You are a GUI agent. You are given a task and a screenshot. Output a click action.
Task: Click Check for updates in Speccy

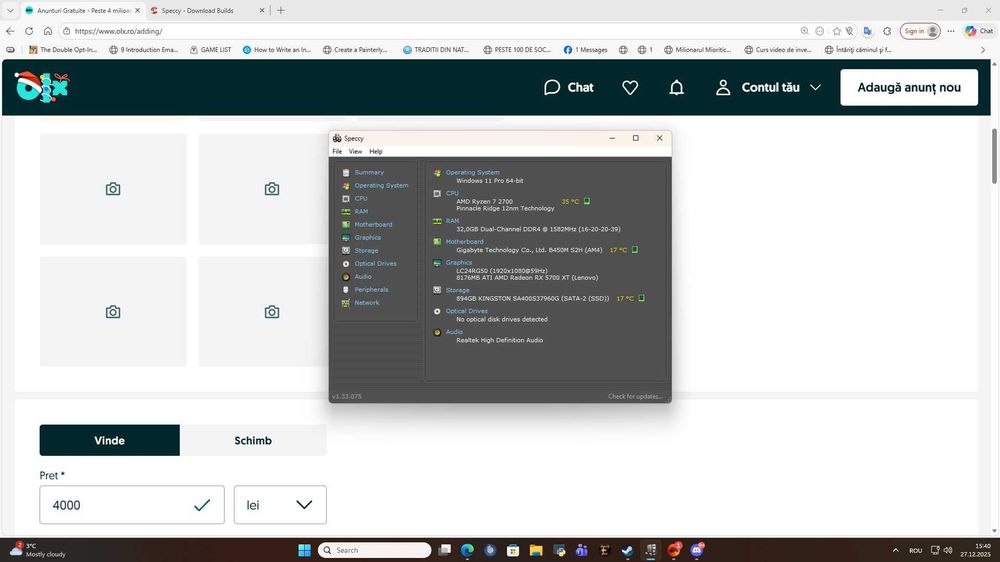635,396
